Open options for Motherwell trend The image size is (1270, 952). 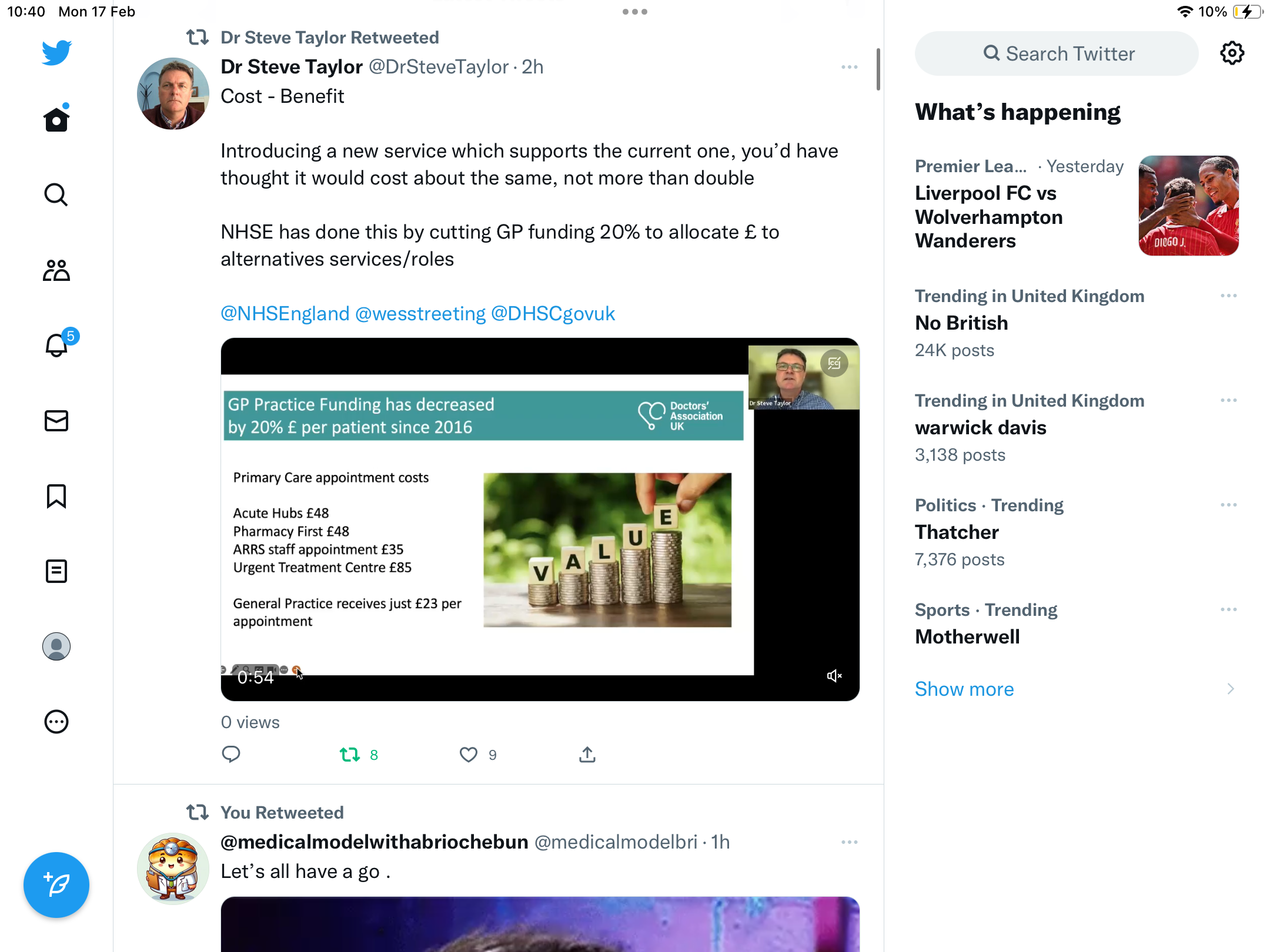point(1229,609)
